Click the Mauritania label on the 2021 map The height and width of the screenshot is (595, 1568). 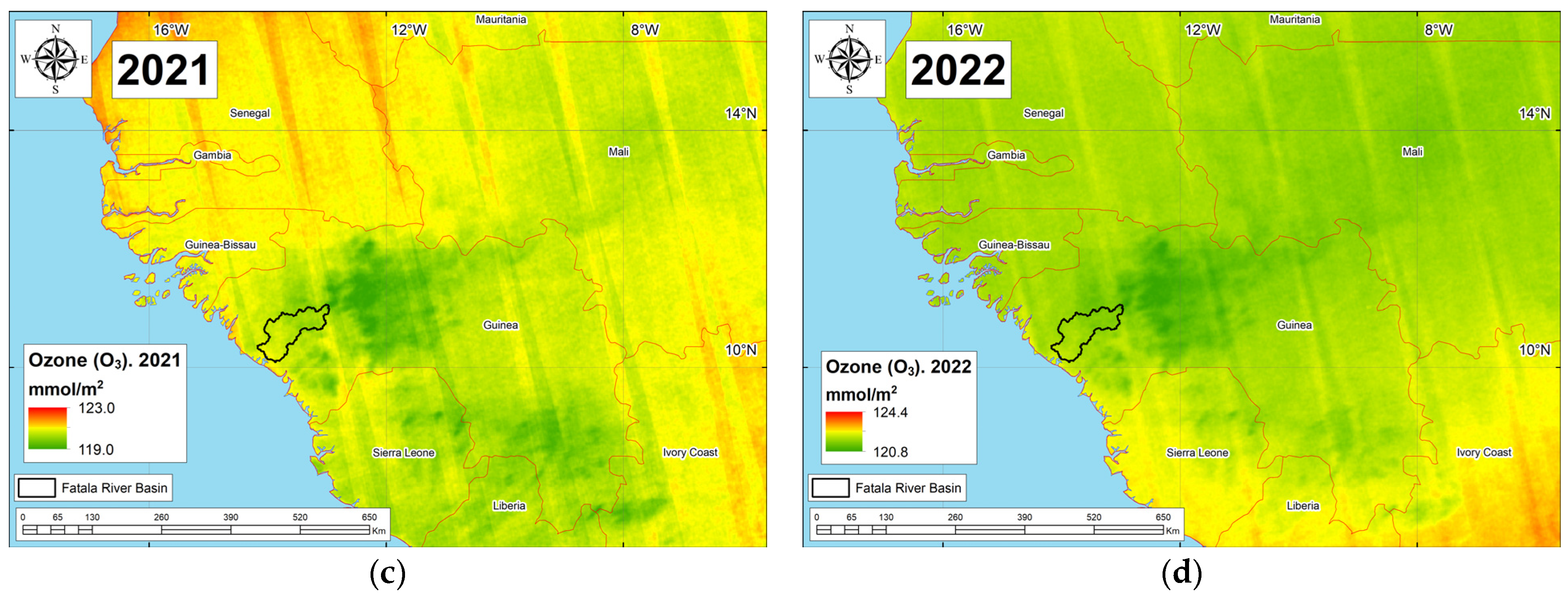(501, 20)
